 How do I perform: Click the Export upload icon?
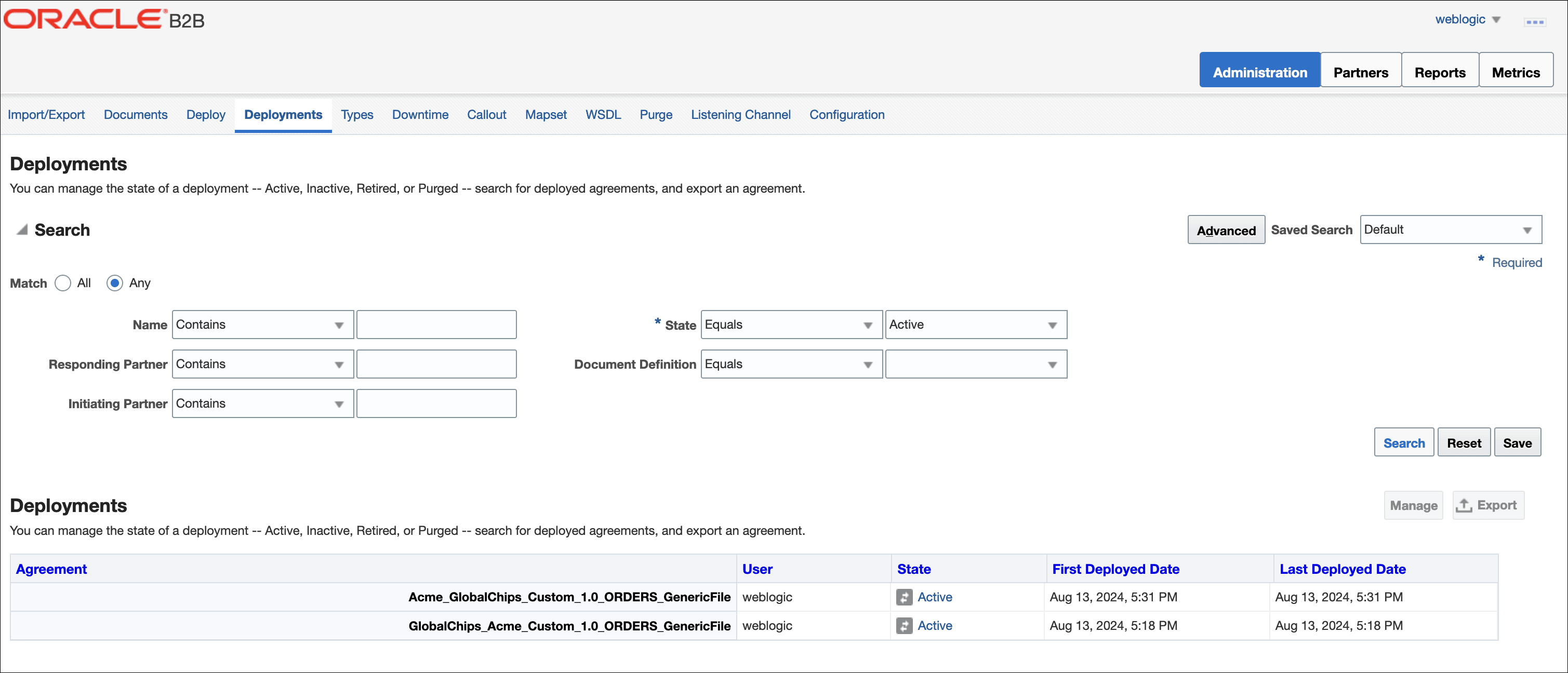[x=1463, y=505]
